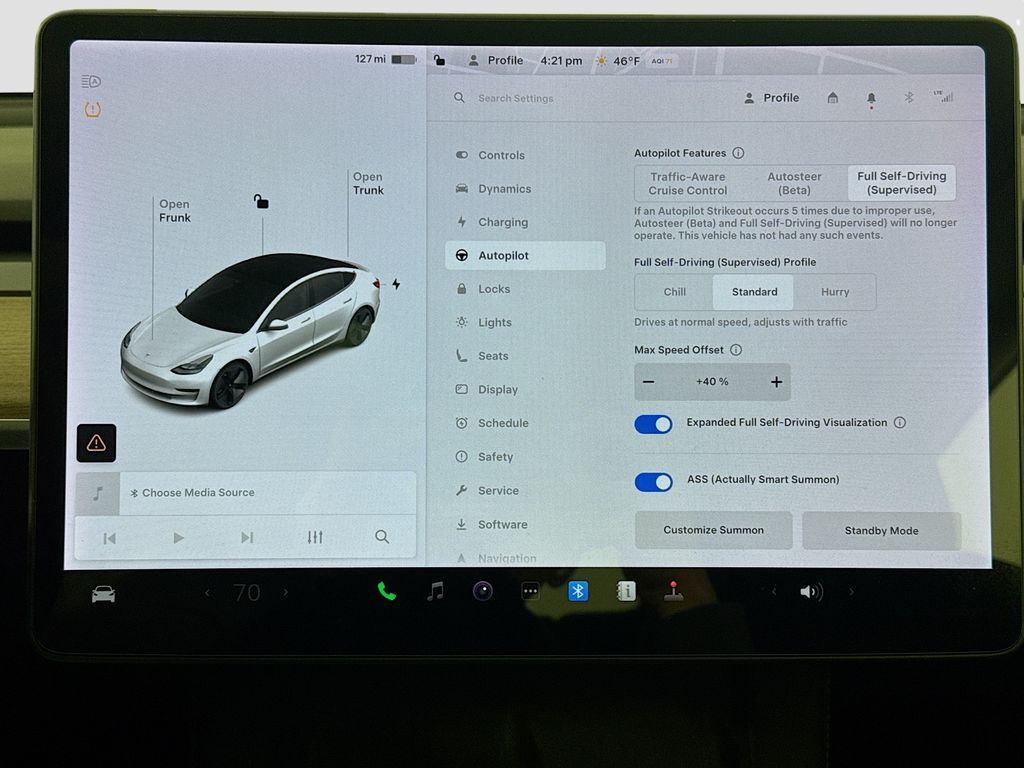
Task: Tap the green phone icon in dock
Action: (x=386, y=592)
